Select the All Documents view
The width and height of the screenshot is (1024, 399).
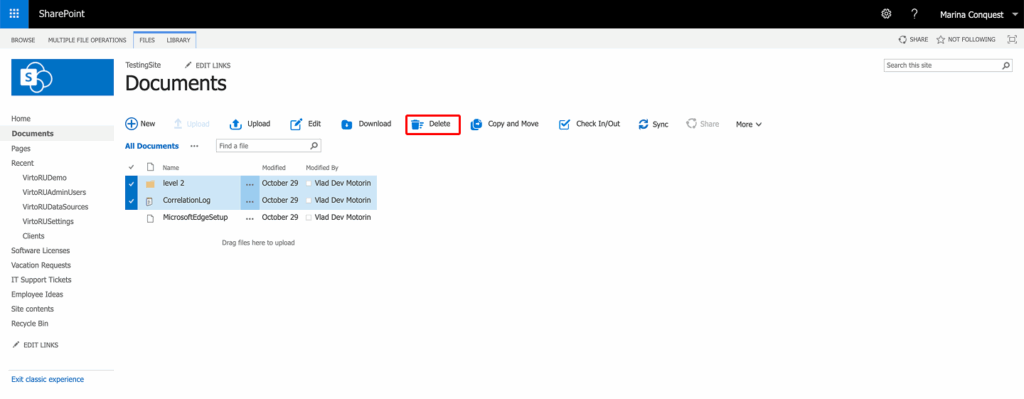tap(152, 146)
